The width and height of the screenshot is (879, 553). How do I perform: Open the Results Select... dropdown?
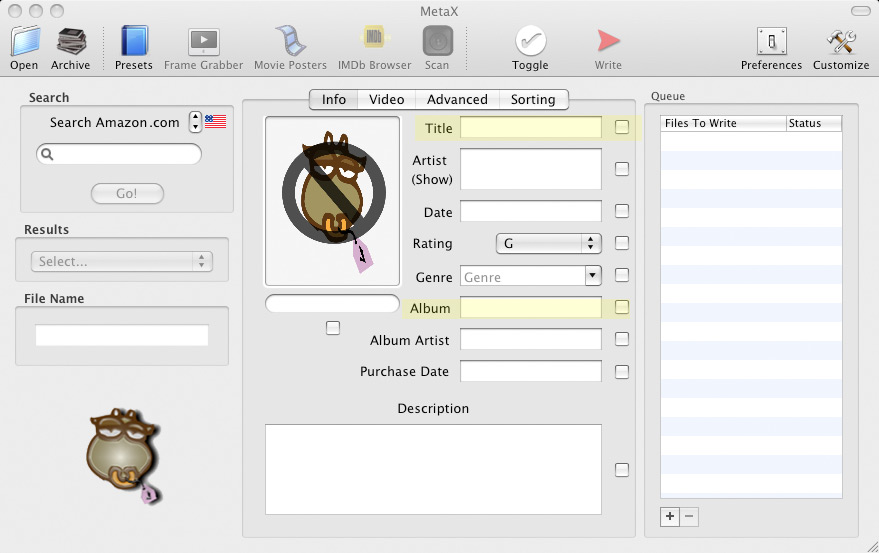point(122,261)
